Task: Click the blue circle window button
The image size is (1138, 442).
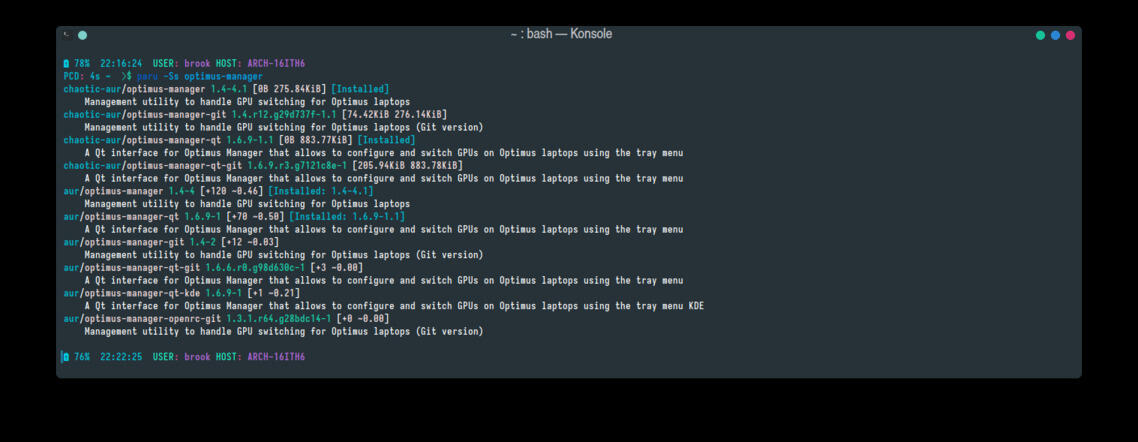Action: [1055, 35]
